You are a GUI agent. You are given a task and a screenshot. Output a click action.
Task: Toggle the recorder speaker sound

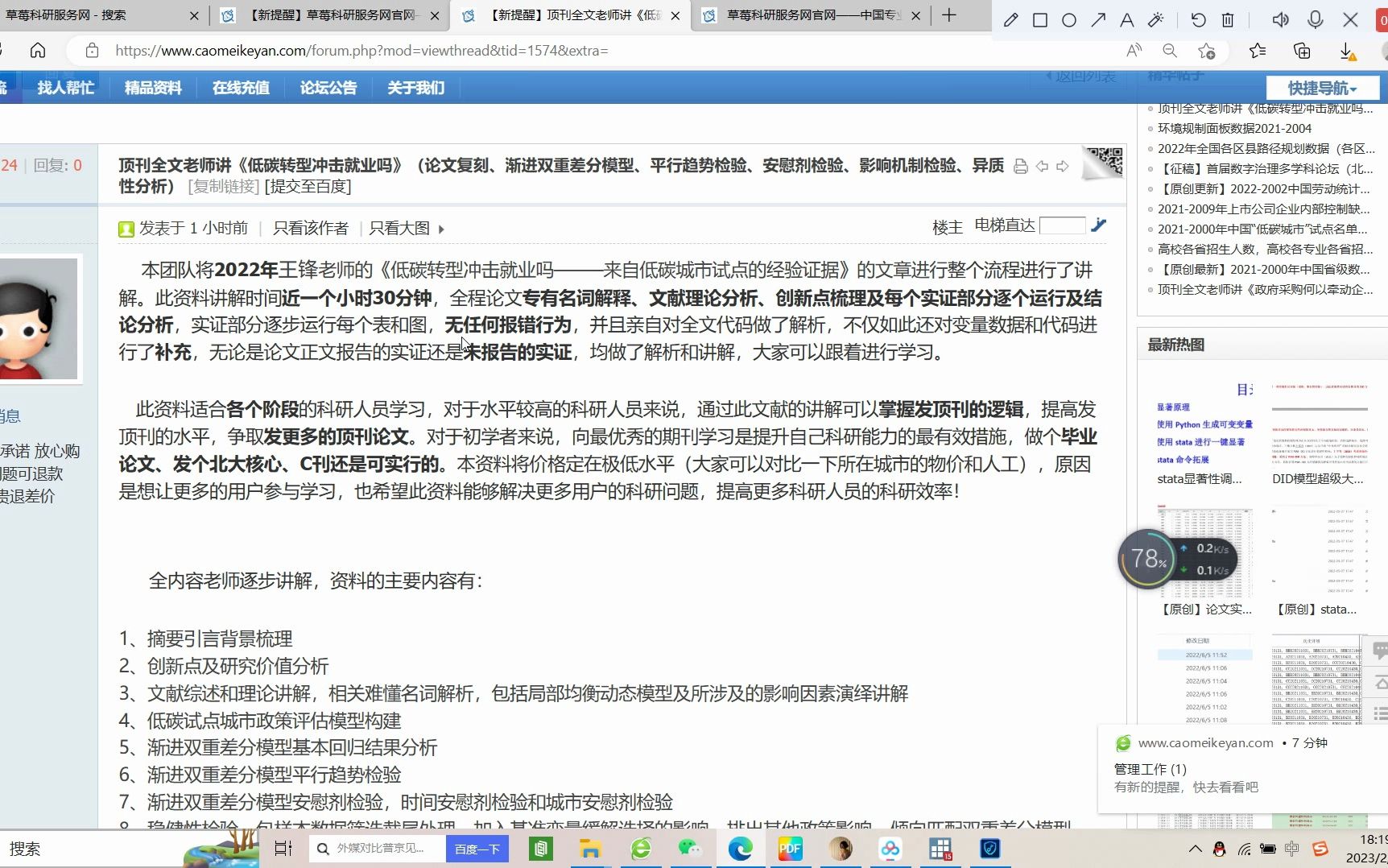[x=1280, y=19]
